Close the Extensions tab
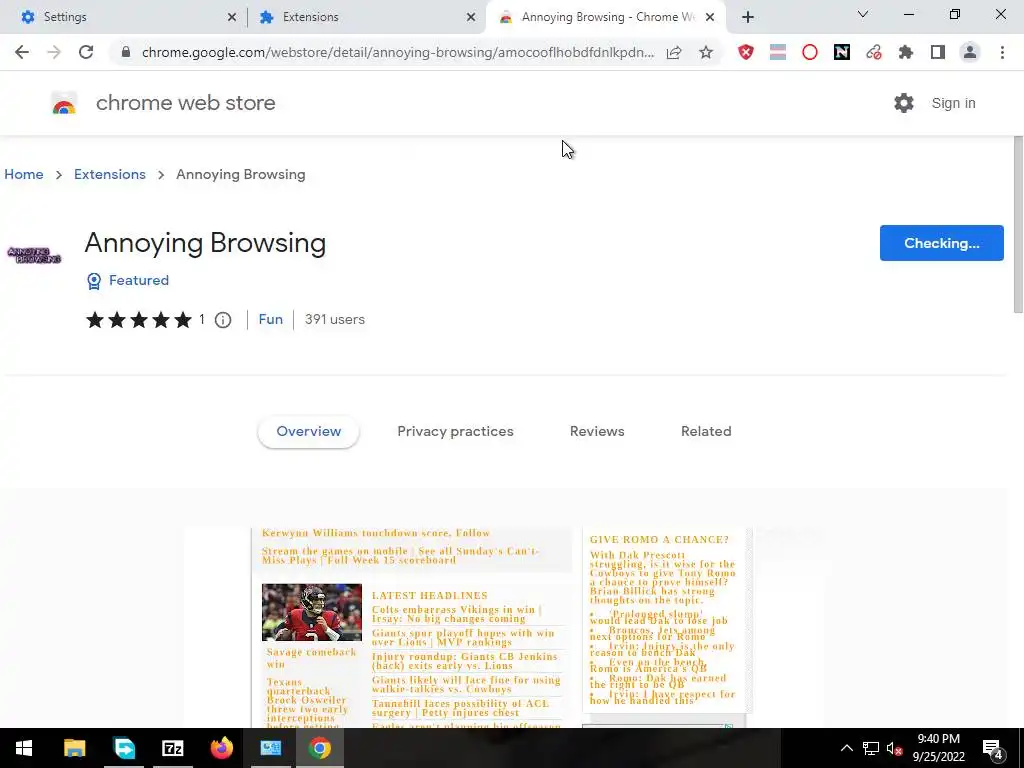 (x=471, y=18)
